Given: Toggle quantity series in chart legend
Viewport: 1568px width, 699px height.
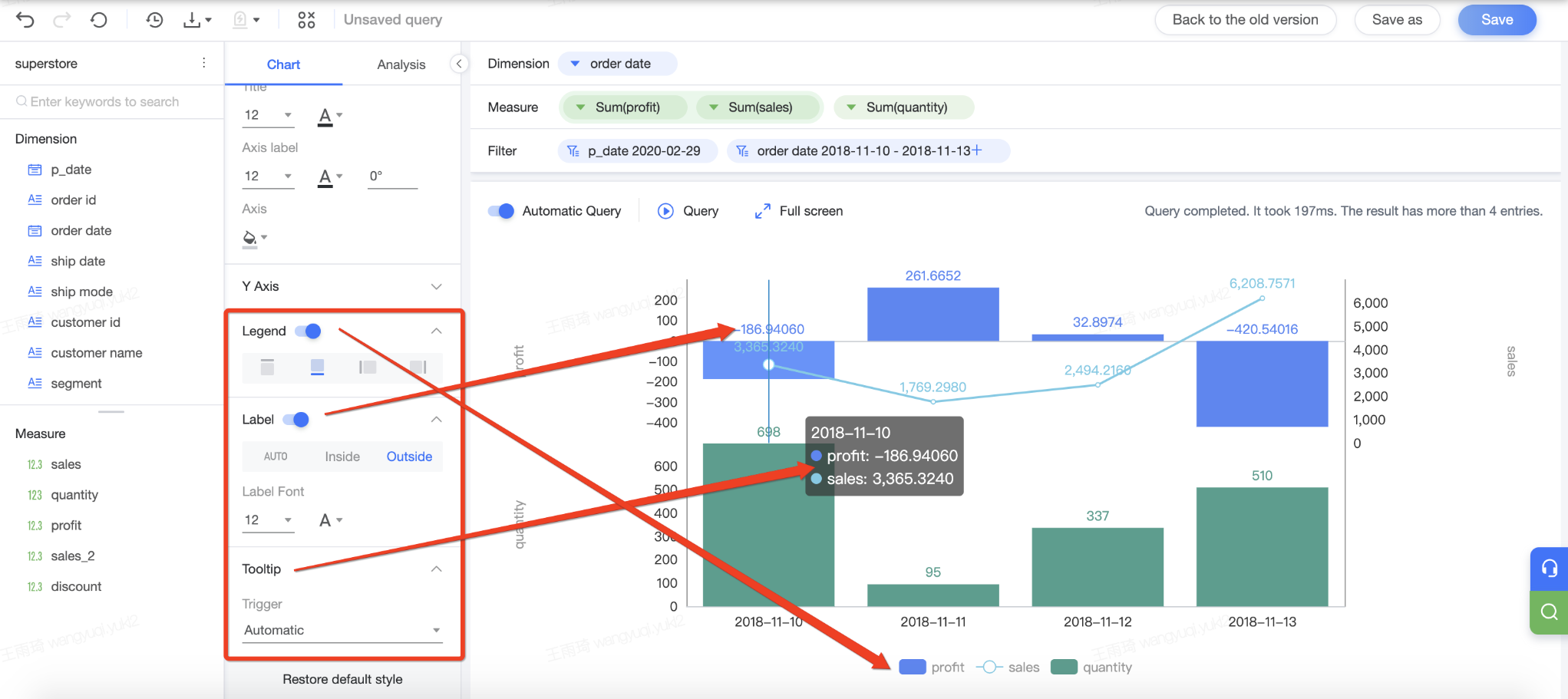Looking at the screenshot, I should tap(1091, 667).
